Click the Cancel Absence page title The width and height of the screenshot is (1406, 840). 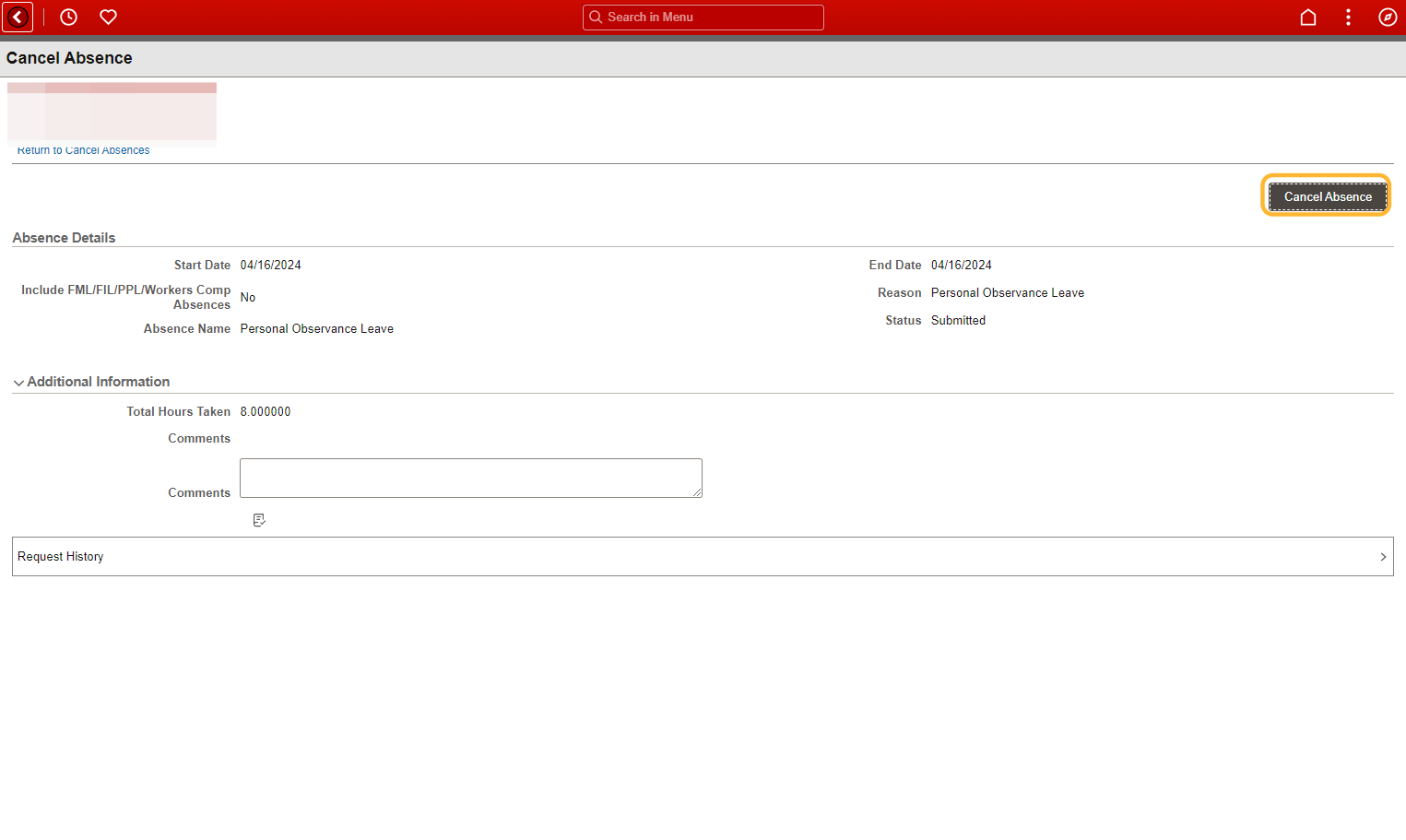(69, 58)
